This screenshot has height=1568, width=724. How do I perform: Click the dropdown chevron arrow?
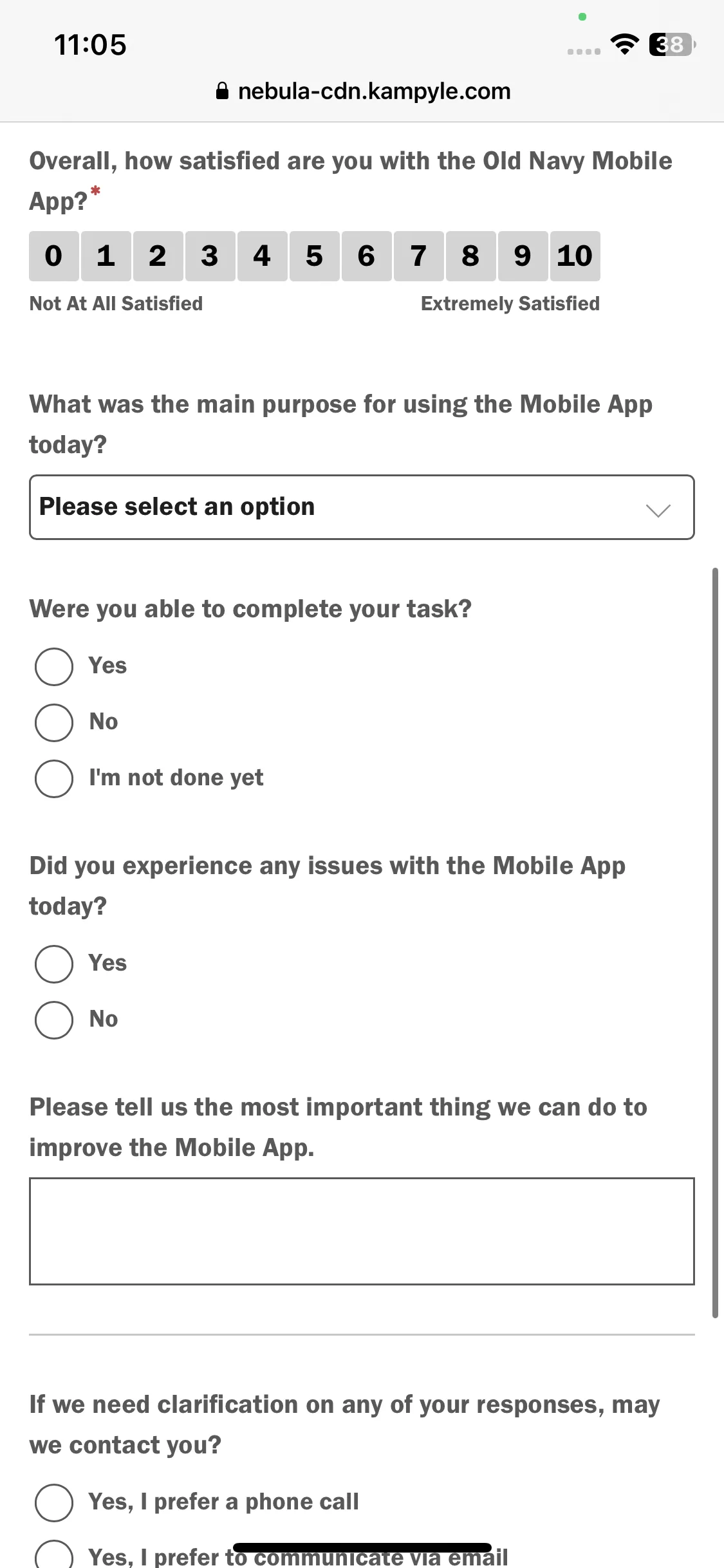658,510
